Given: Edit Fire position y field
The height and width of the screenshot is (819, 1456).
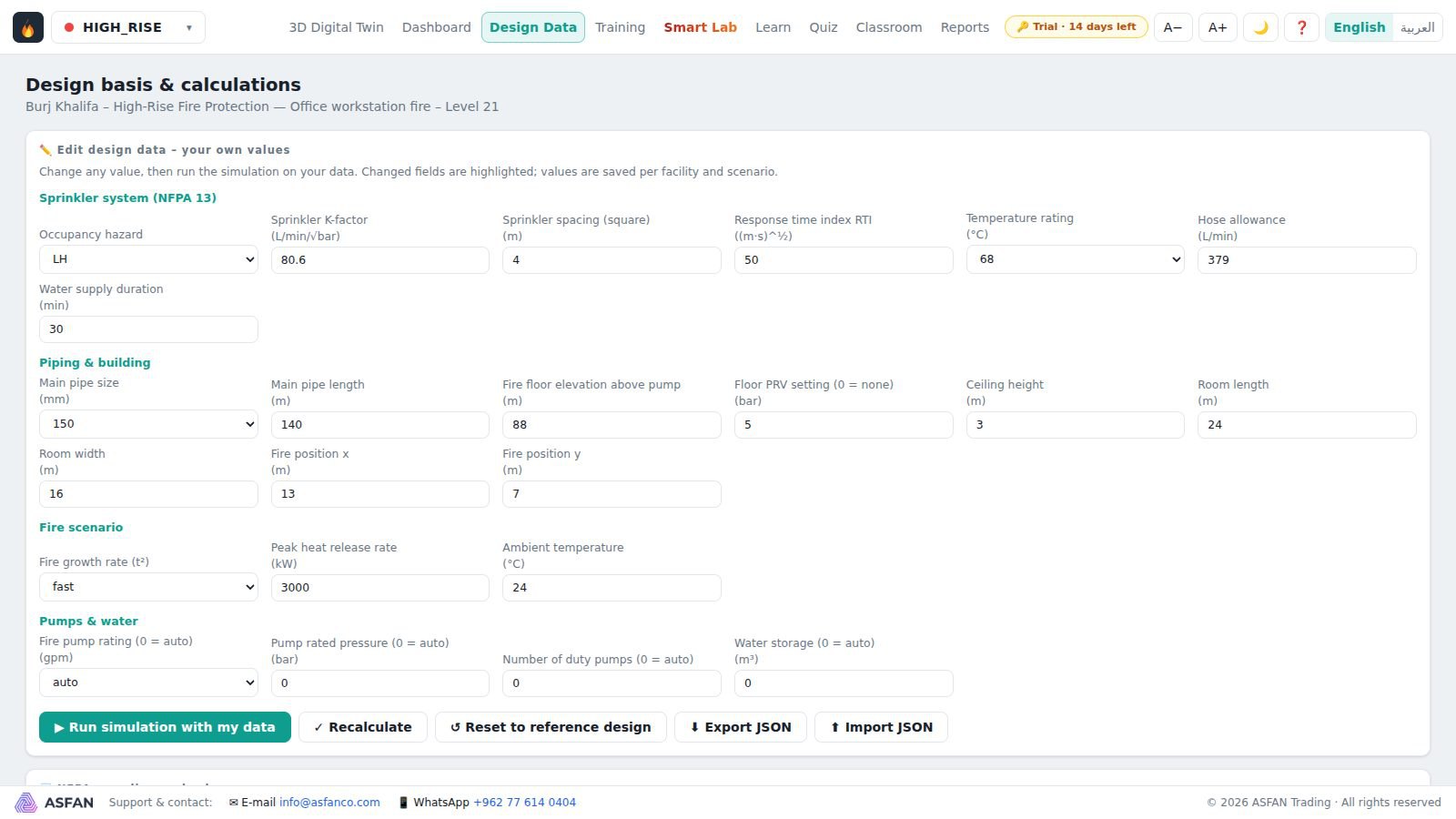Looking at the screenshot, I should click(x=612, y=494).
